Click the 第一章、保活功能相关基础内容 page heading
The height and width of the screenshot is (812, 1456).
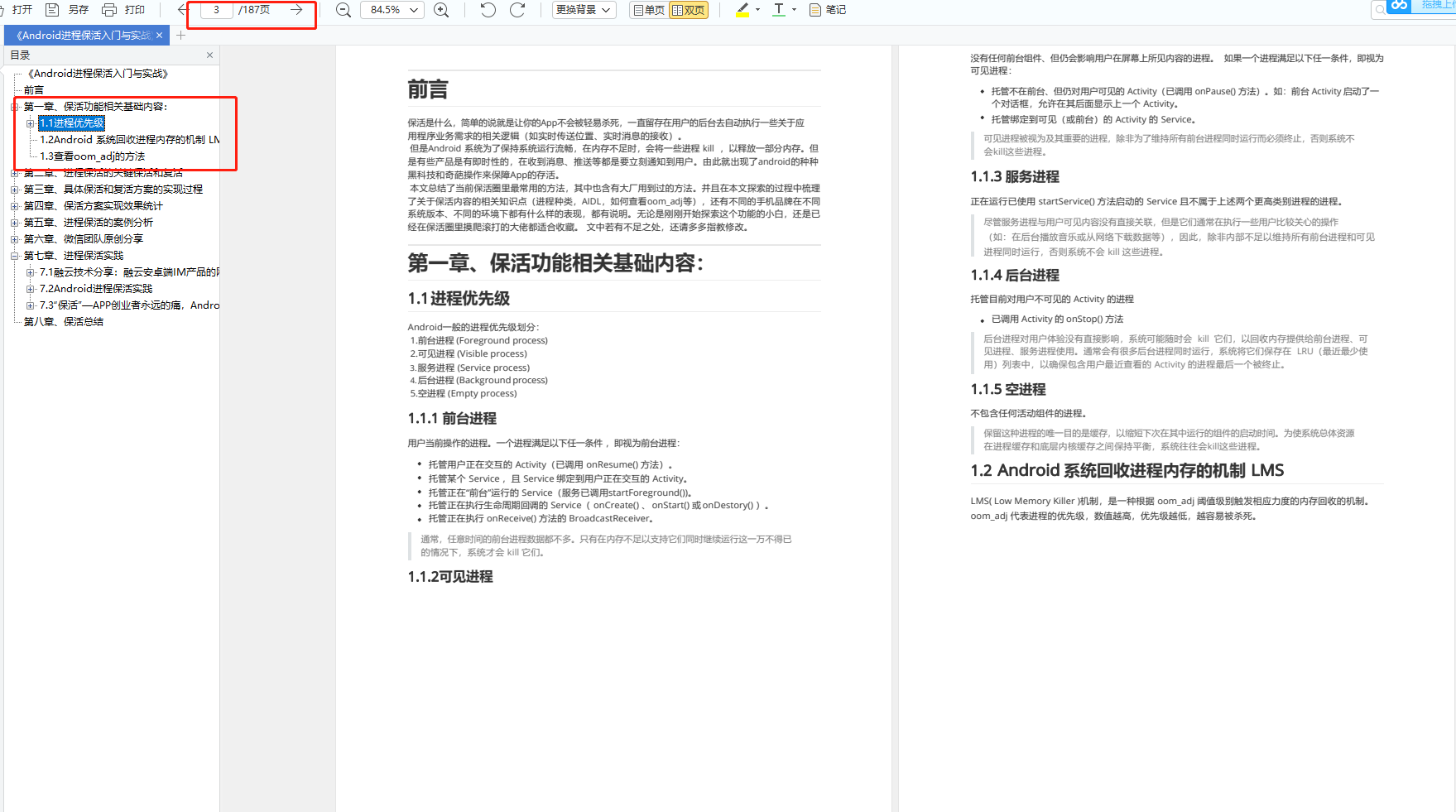555,263
